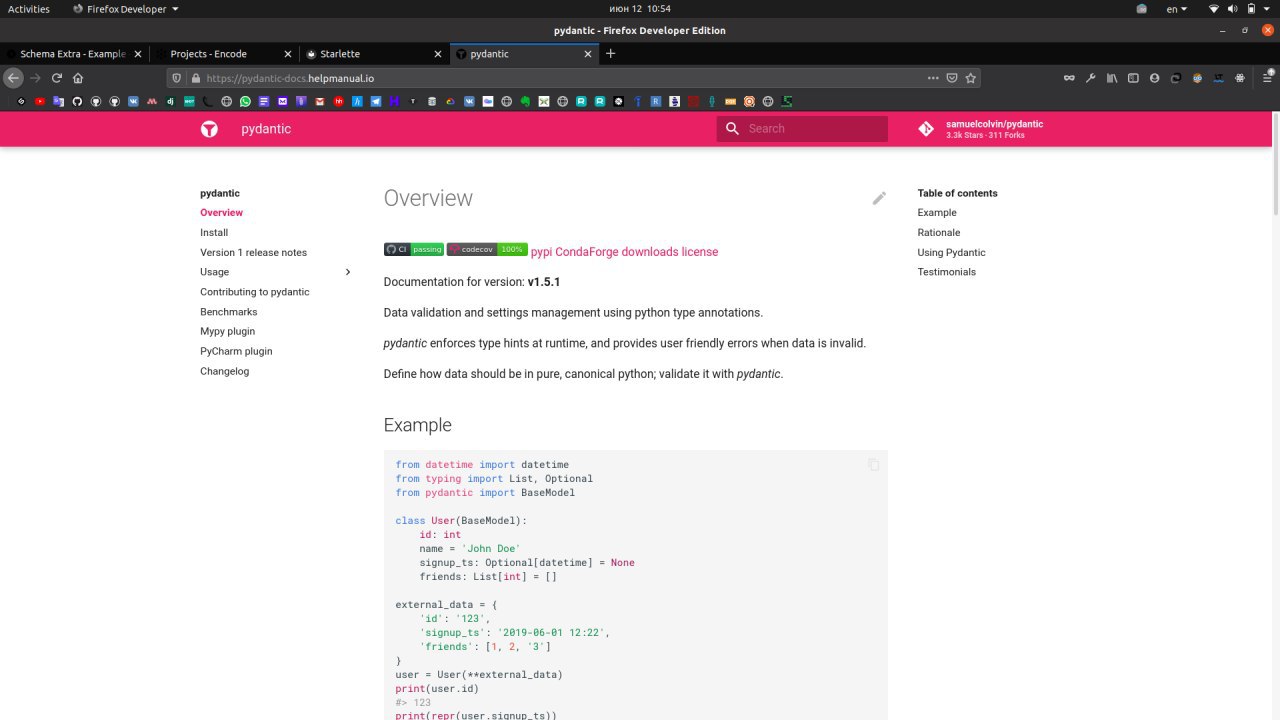Open the 'en' keyboard layout dropdown
The height and width of the screenshot is (720, 1280).
1177,9
